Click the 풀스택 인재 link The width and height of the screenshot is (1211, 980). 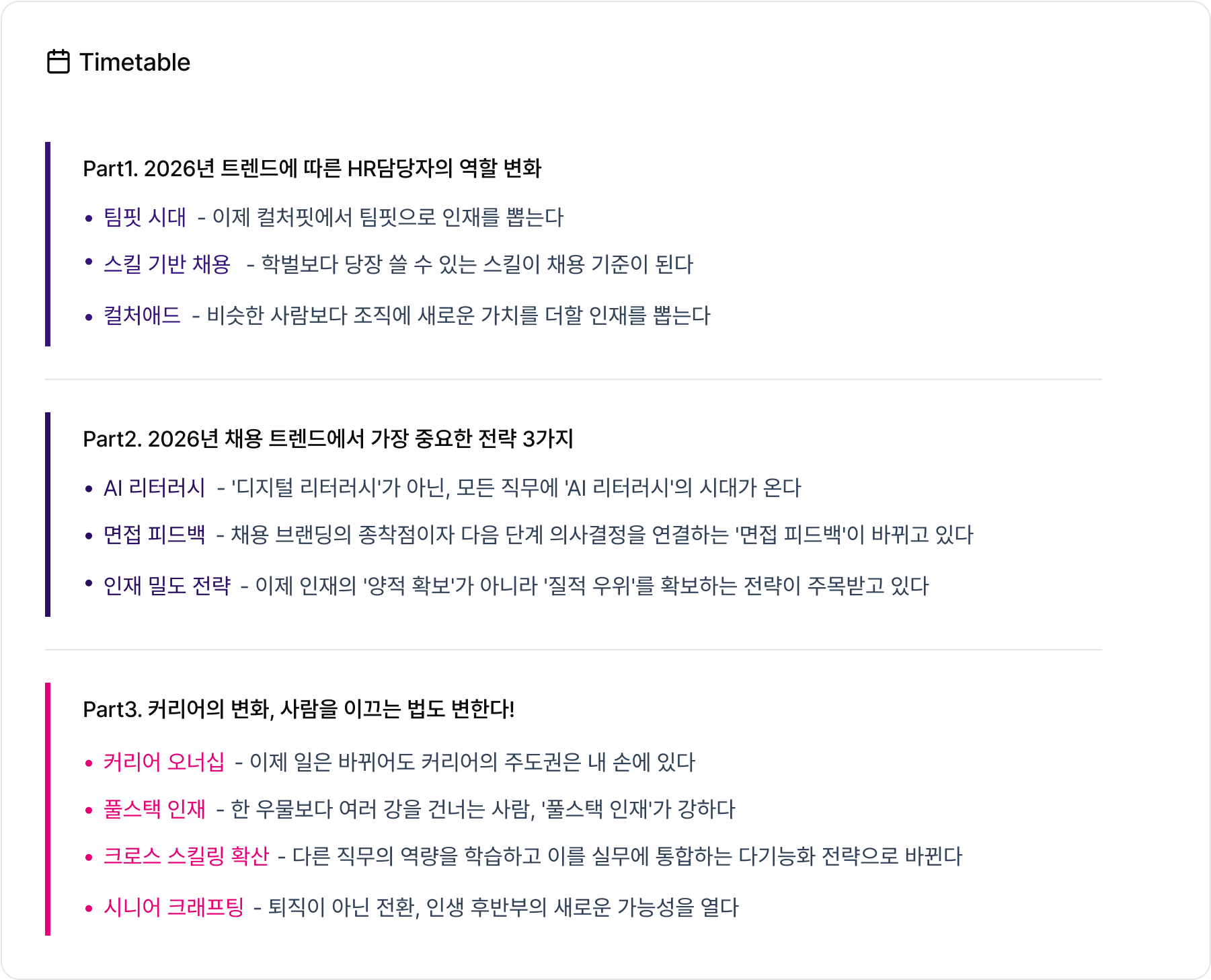click(x=154, y=809)
